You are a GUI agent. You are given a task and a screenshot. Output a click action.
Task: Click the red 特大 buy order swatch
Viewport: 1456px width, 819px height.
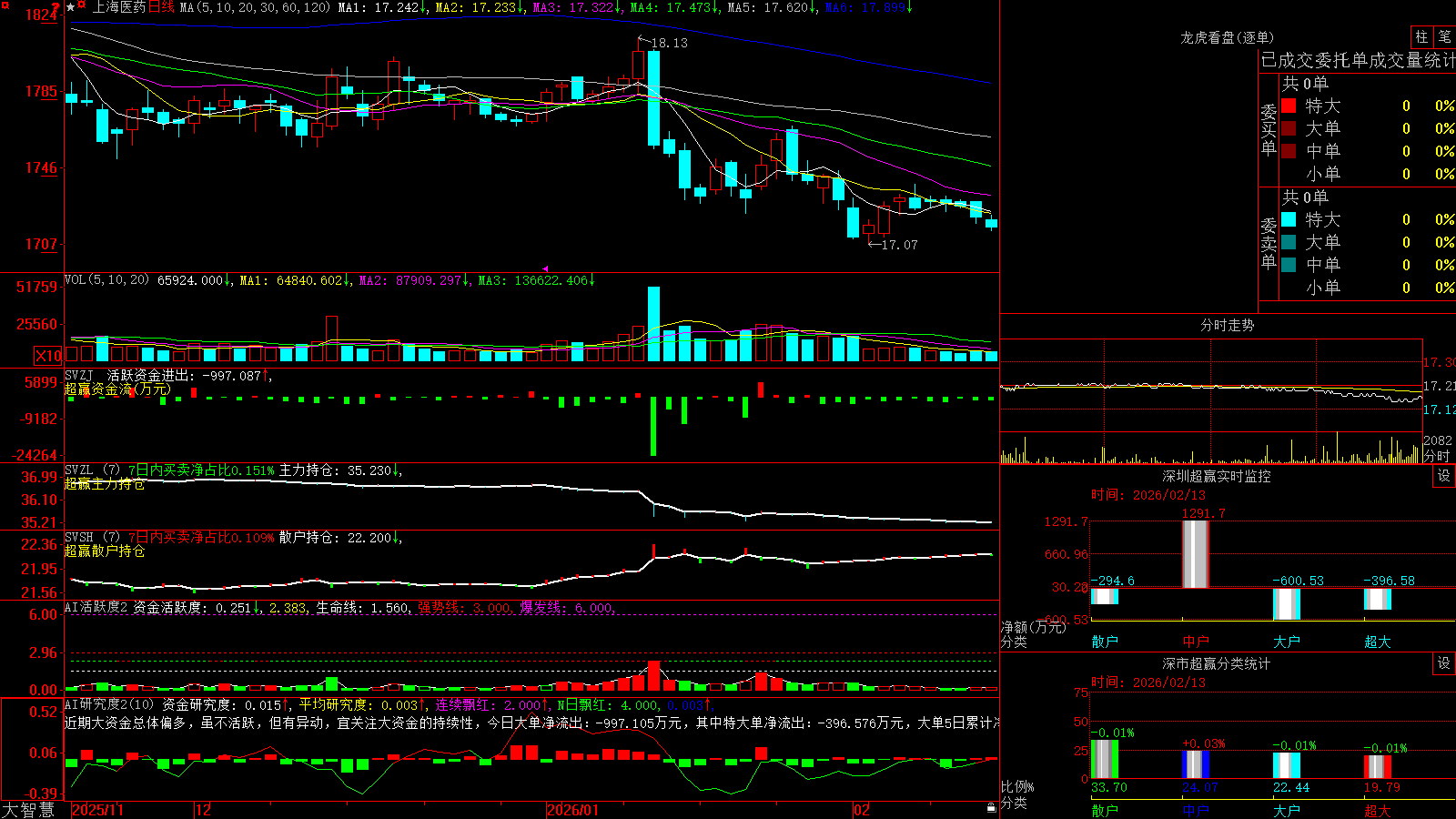point(1289,106)
